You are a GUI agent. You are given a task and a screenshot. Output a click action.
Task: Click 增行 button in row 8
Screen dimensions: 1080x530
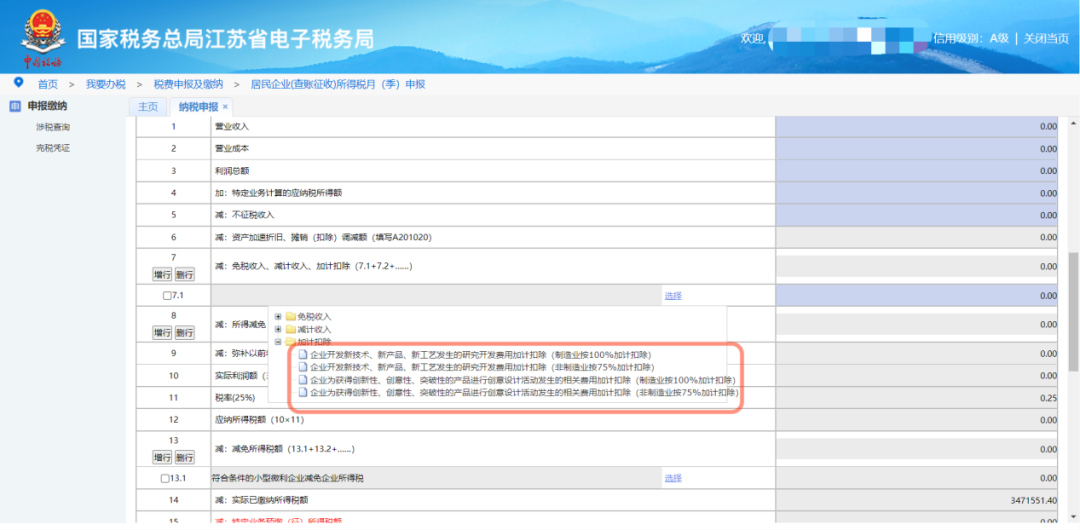coord(162,333)
